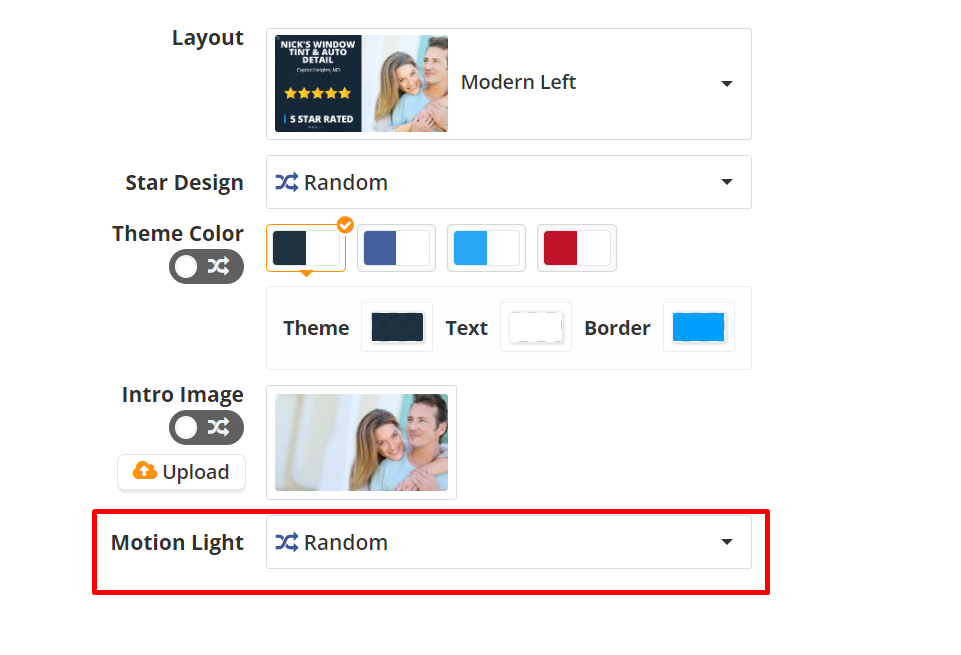Screen dimensions: 961x655
Task: Open the Theme color picker swatch
Action: point(397,327)
